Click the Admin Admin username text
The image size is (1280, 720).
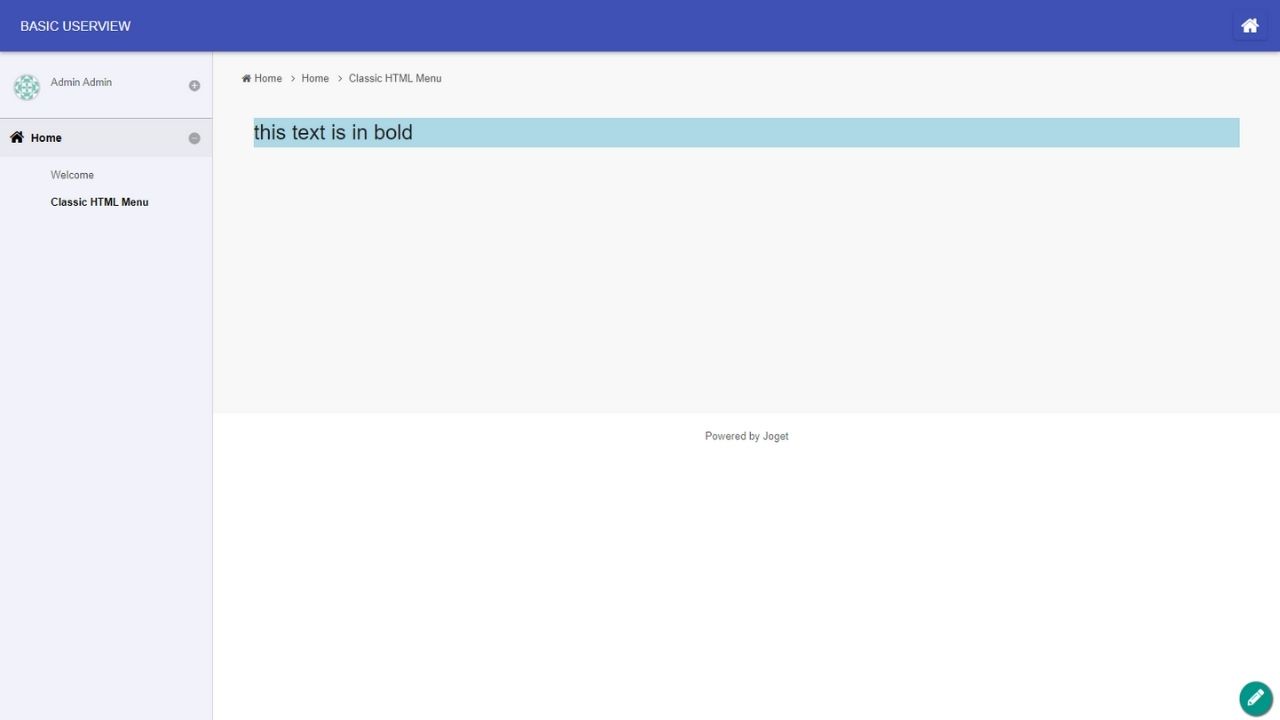coord(81,82)
